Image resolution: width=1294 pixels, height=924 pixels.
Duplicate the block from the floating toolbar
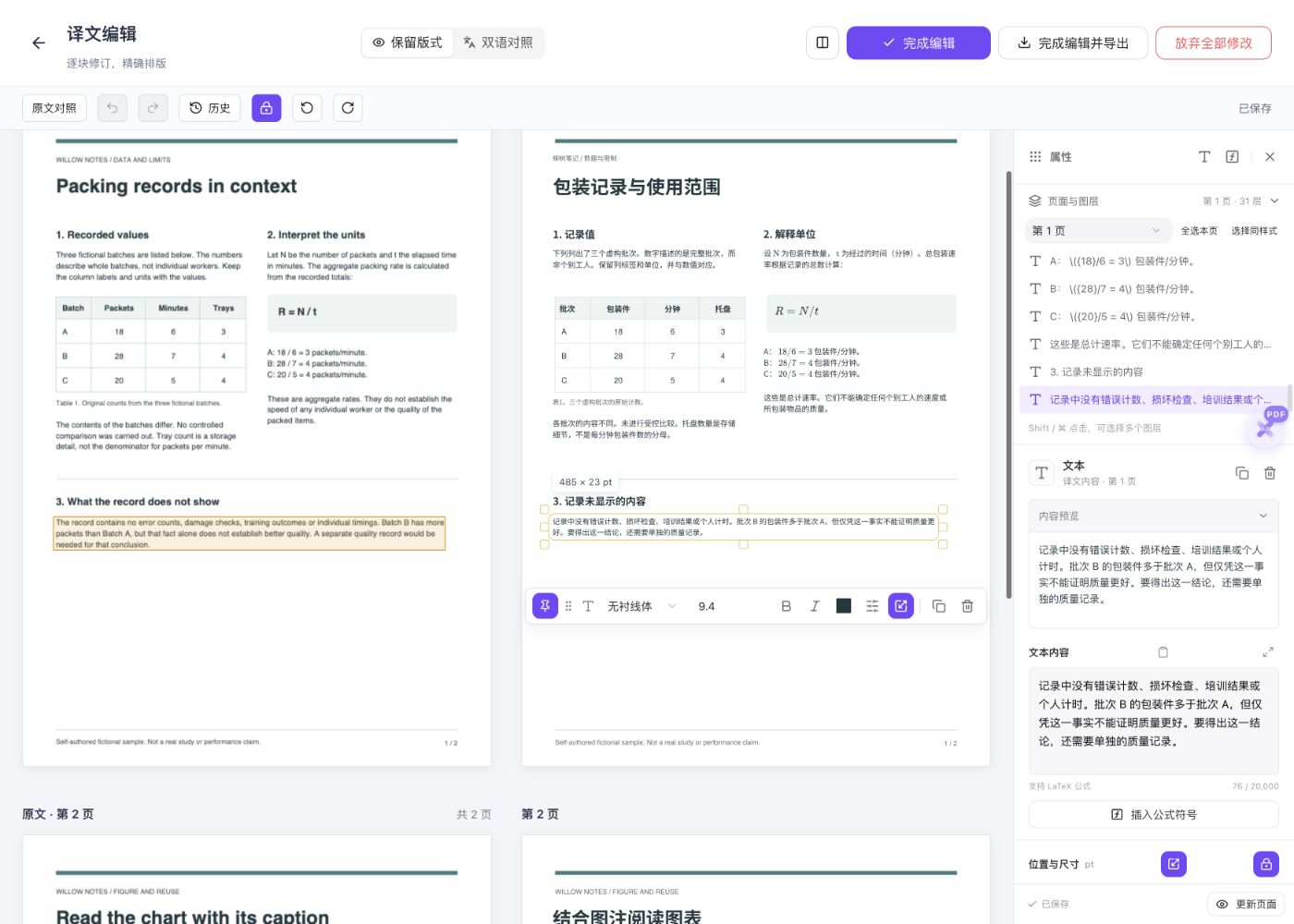pos(939,606)
